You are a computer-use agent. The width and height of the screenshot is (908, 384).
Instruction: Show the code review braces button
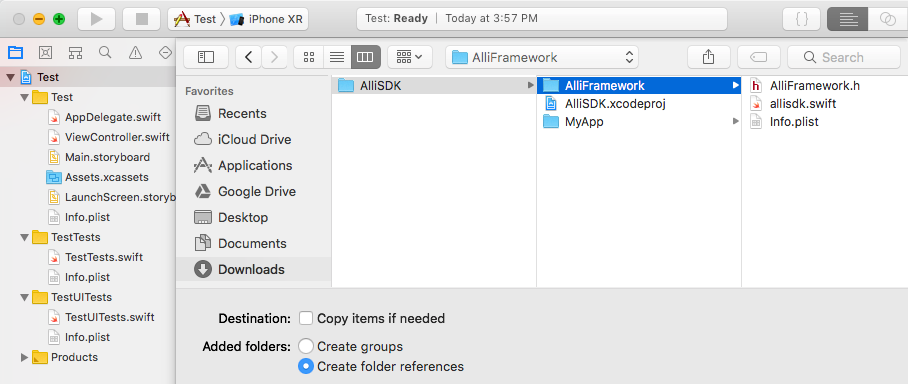pos(801,19)
